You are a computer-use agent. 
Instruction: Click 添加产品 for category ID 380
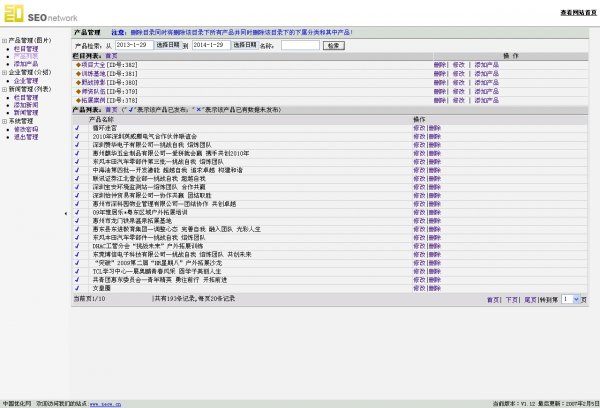coord(486,82)
